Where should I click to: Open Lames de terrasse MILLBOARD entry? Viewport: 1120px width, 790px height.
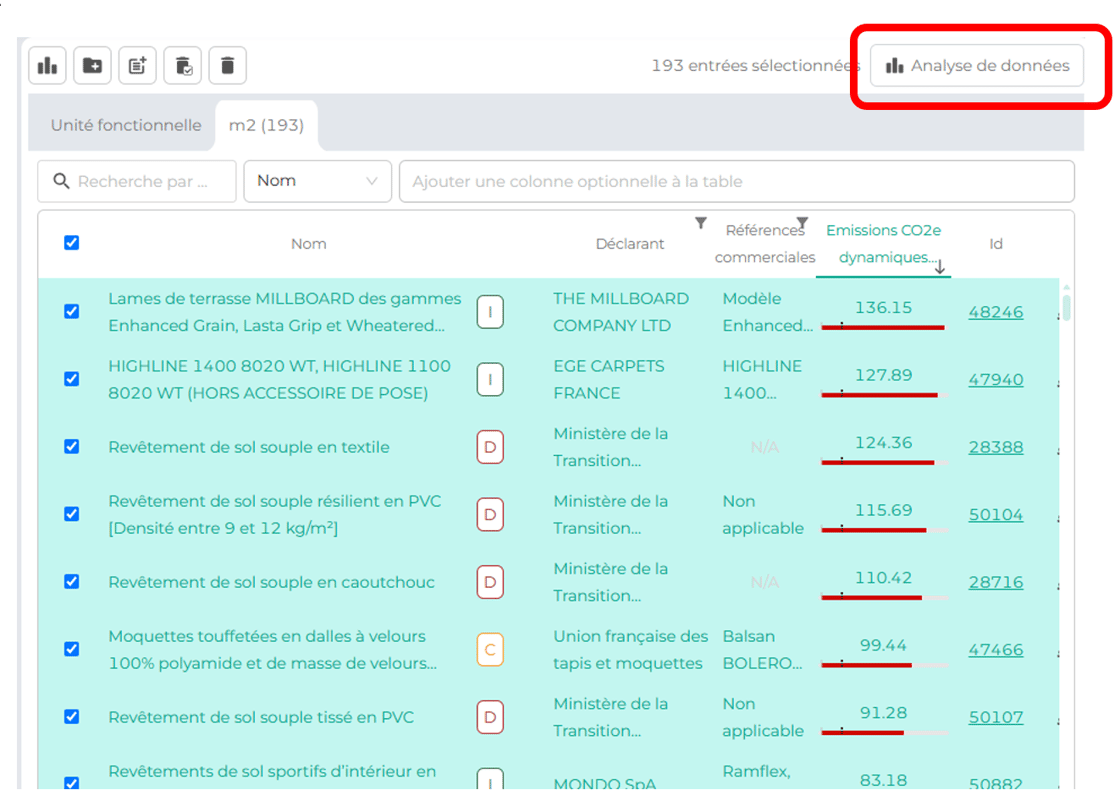(284, 312)
